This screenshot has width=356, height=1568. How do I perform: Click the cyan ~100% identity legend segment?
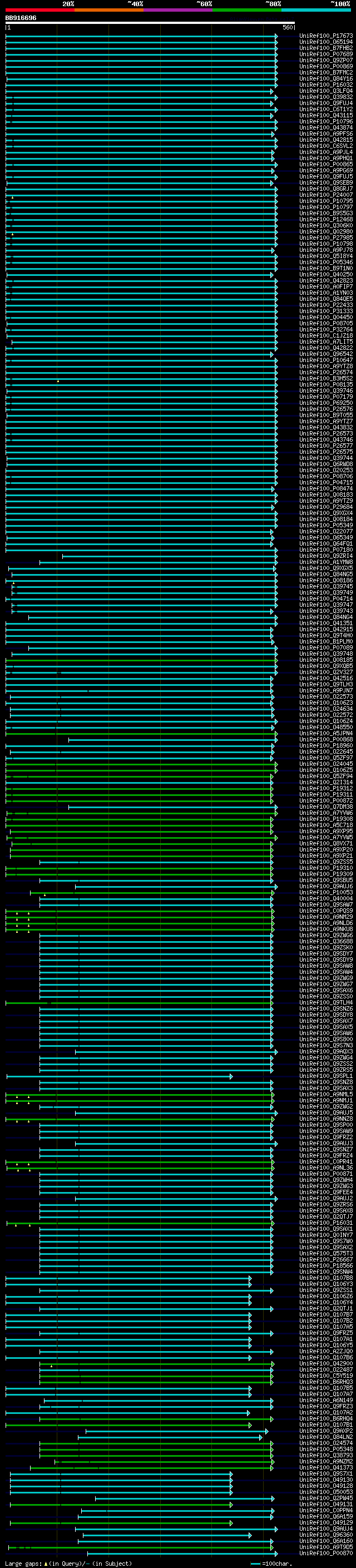click(x=316, y=10)
